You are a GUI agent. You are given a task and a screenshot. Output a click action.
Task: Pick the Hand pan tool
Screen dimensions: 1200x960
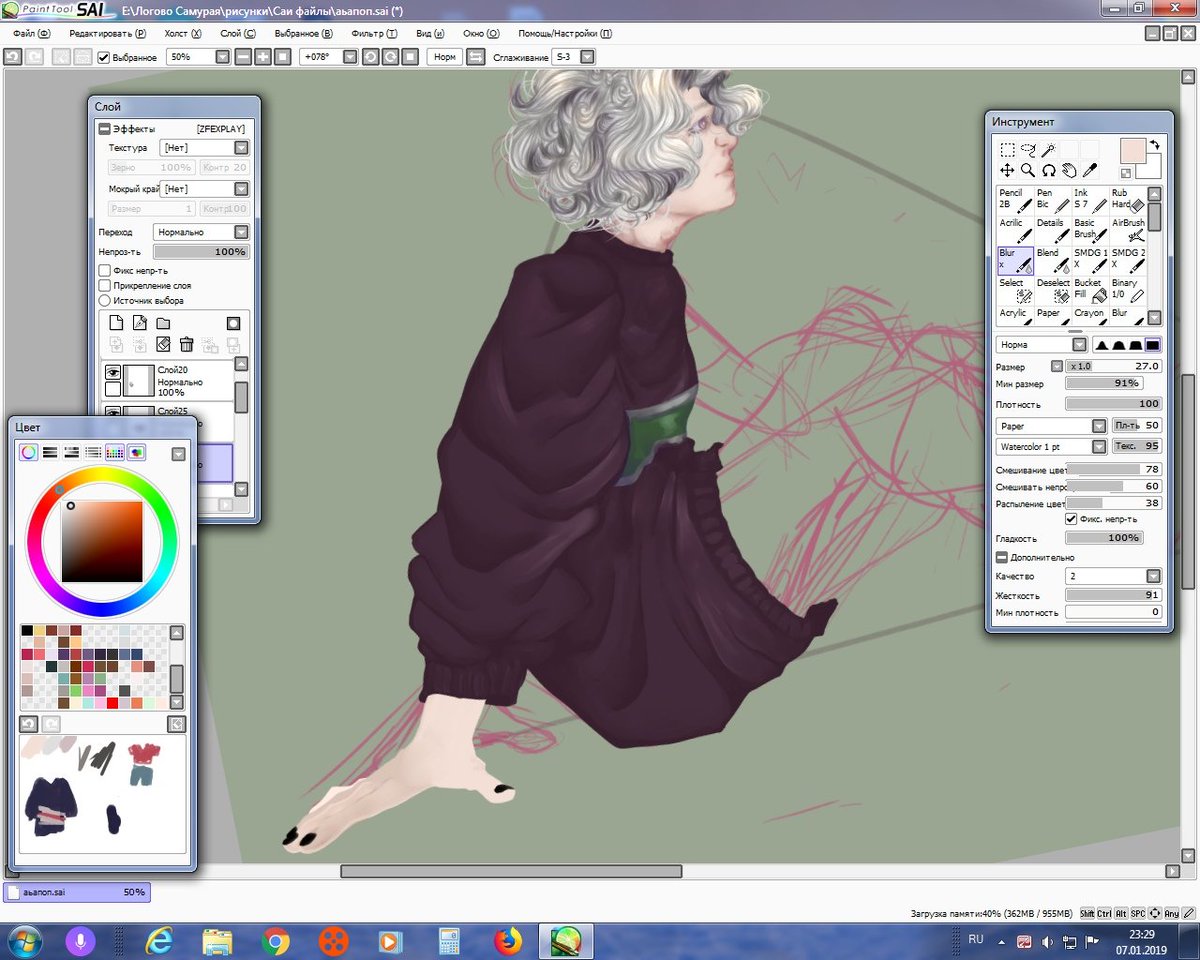1069,171
